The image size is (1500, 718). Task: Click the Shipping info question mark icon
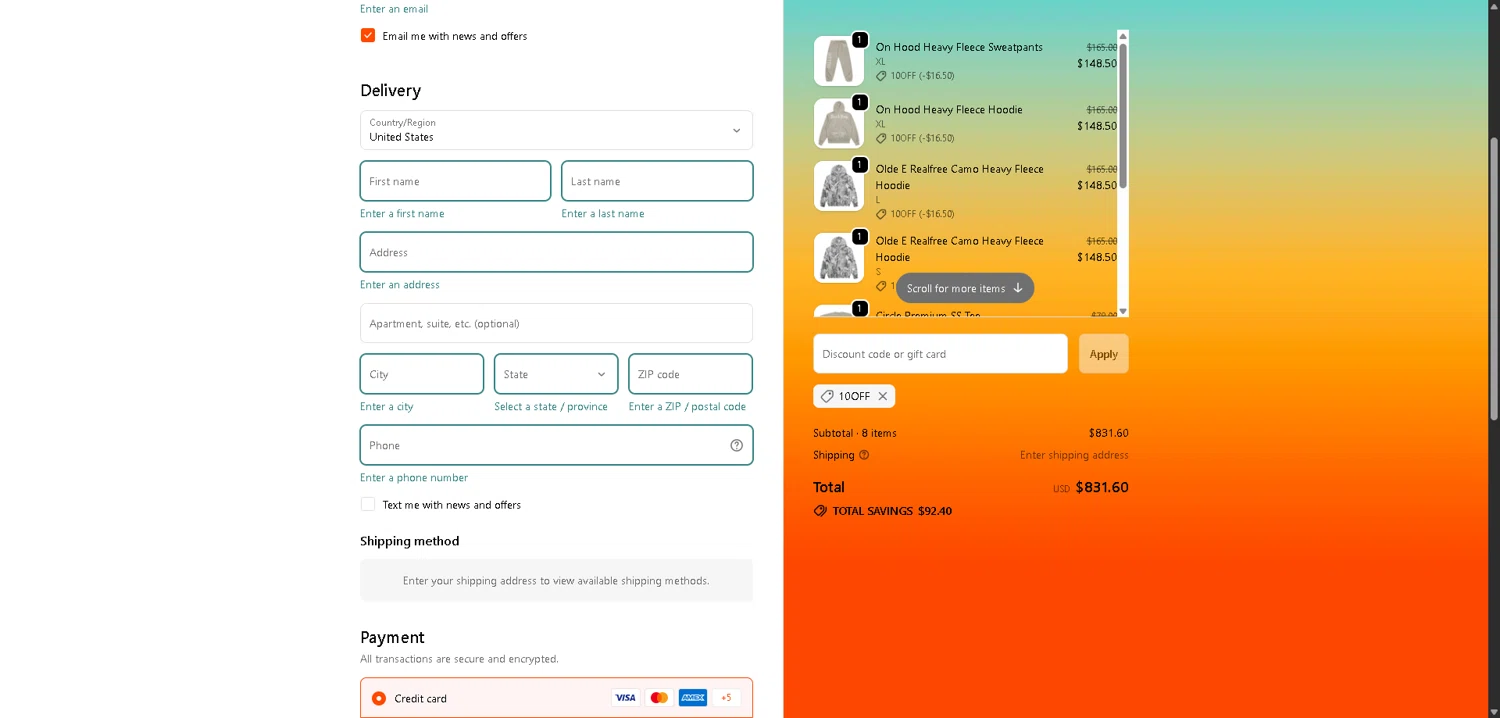point(864,455)
